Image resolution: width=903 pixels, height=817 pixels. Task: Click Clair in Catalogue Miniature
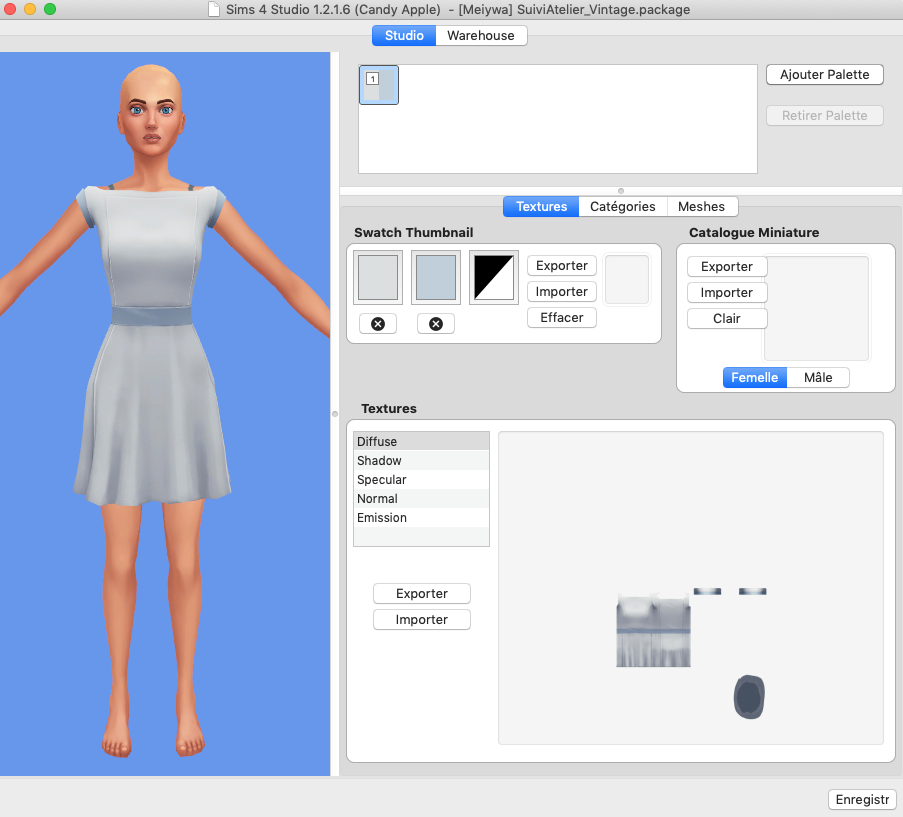[727, 319]
